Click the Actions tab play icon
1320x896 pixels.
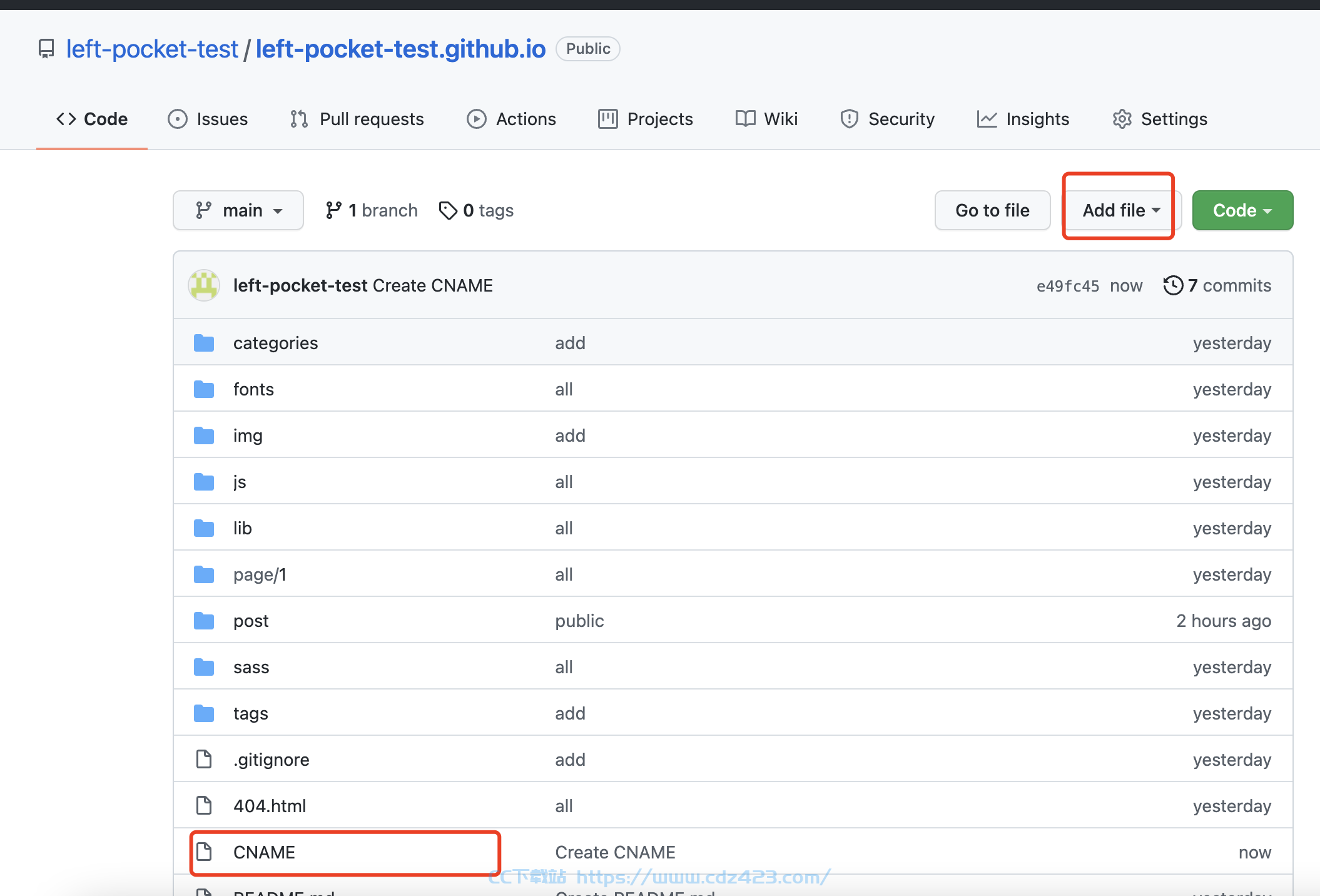point(477,119)
